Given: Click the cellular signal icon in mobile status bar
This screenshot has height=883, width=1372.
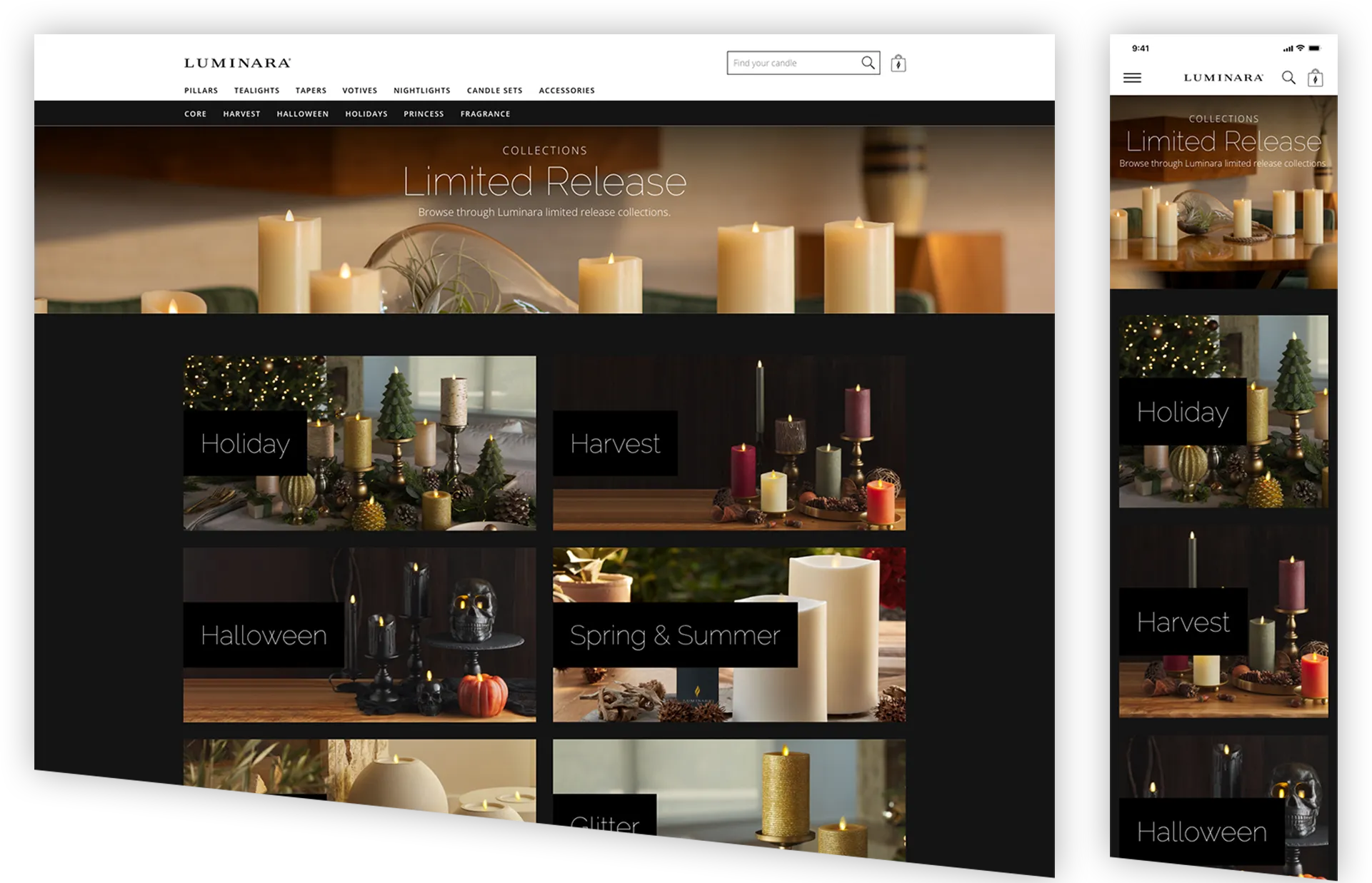Looking at the screenshot, I should (x=1288, y=49).
